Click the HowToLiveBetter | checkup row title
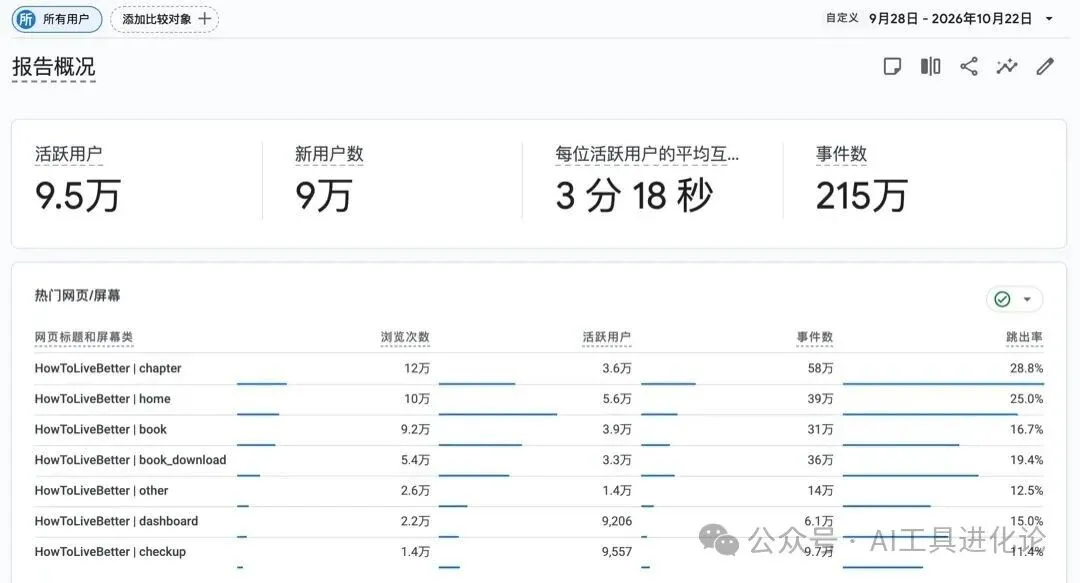The image size is (1080, 583). click(110, 551)
